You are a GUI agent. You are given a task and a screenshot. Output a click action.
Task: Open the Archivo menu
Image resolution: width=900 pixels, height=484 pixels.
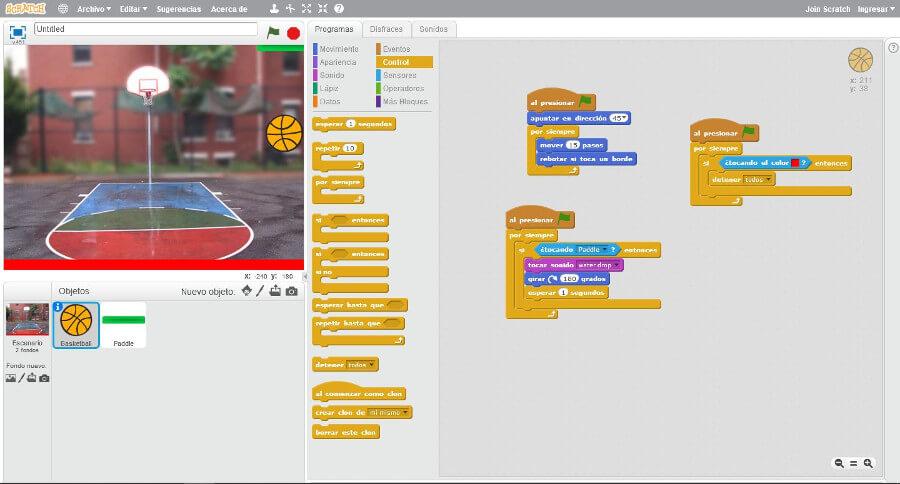(x=94, y=9)
